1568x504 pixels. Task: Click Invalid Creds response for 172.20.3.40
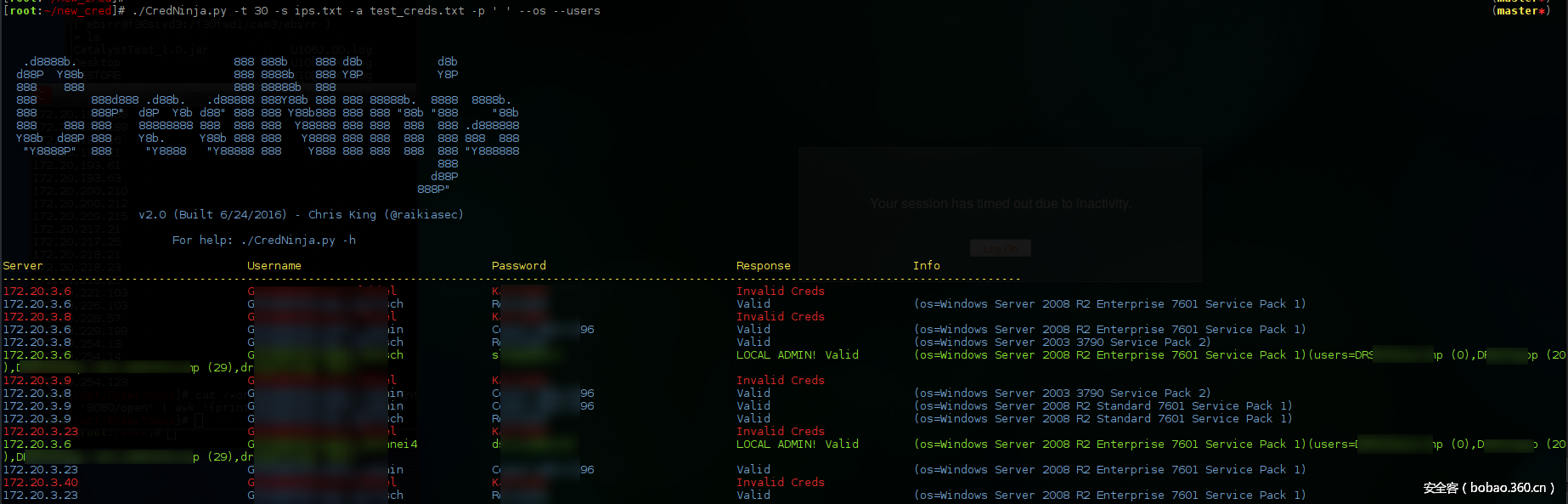[780, 483]
